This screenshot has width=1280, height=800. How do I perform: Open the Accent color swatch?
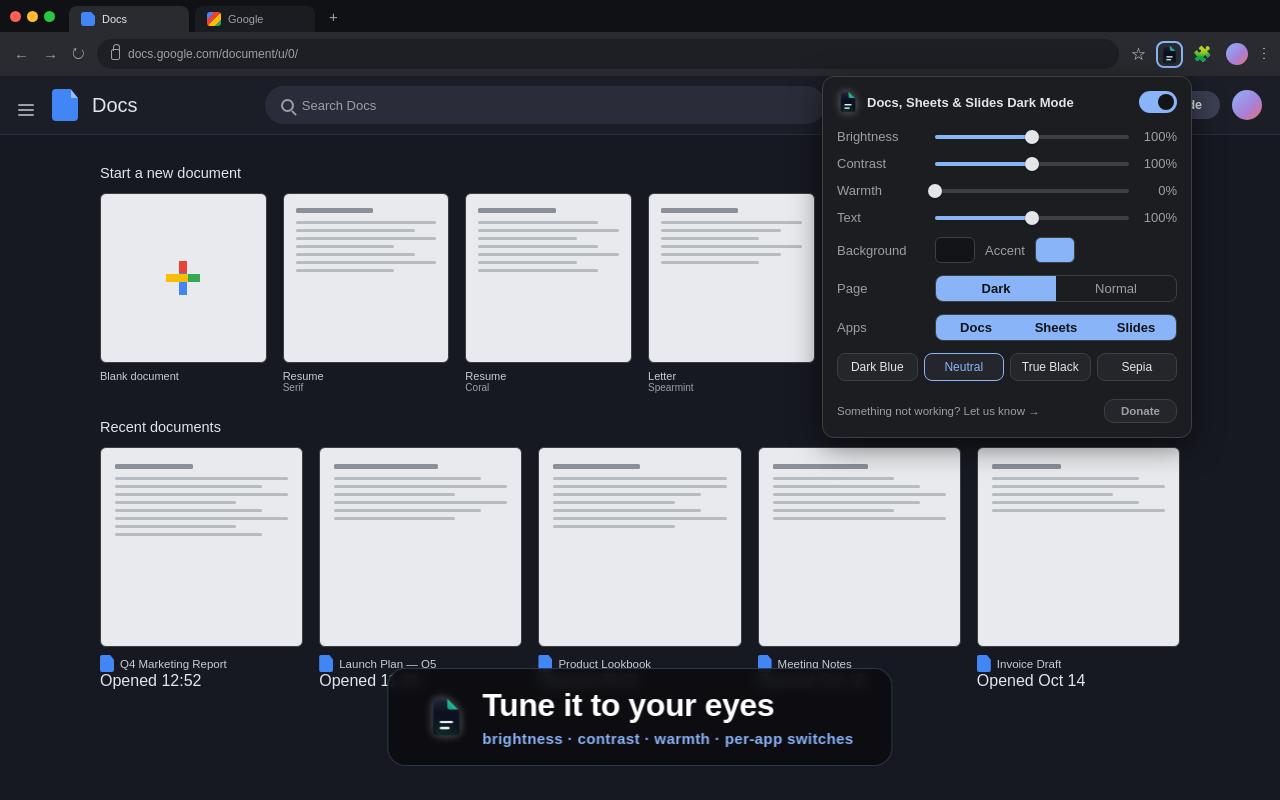coord(1055,250)
